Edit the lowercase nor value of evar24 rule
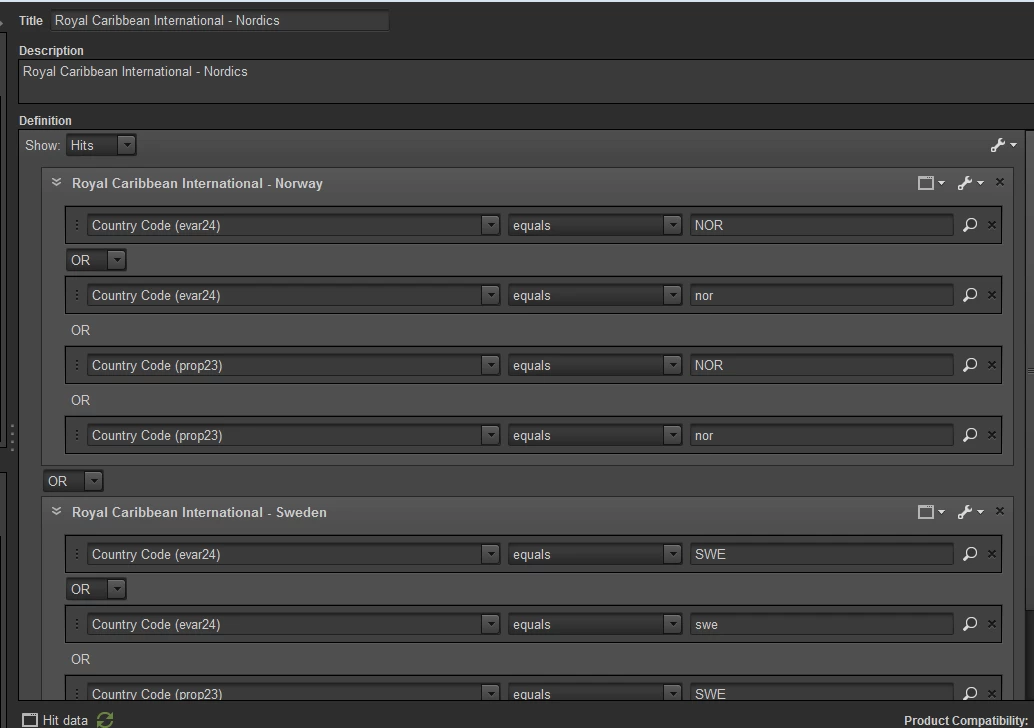Screen dimensions: 1034x728 (x=821, y=295)
